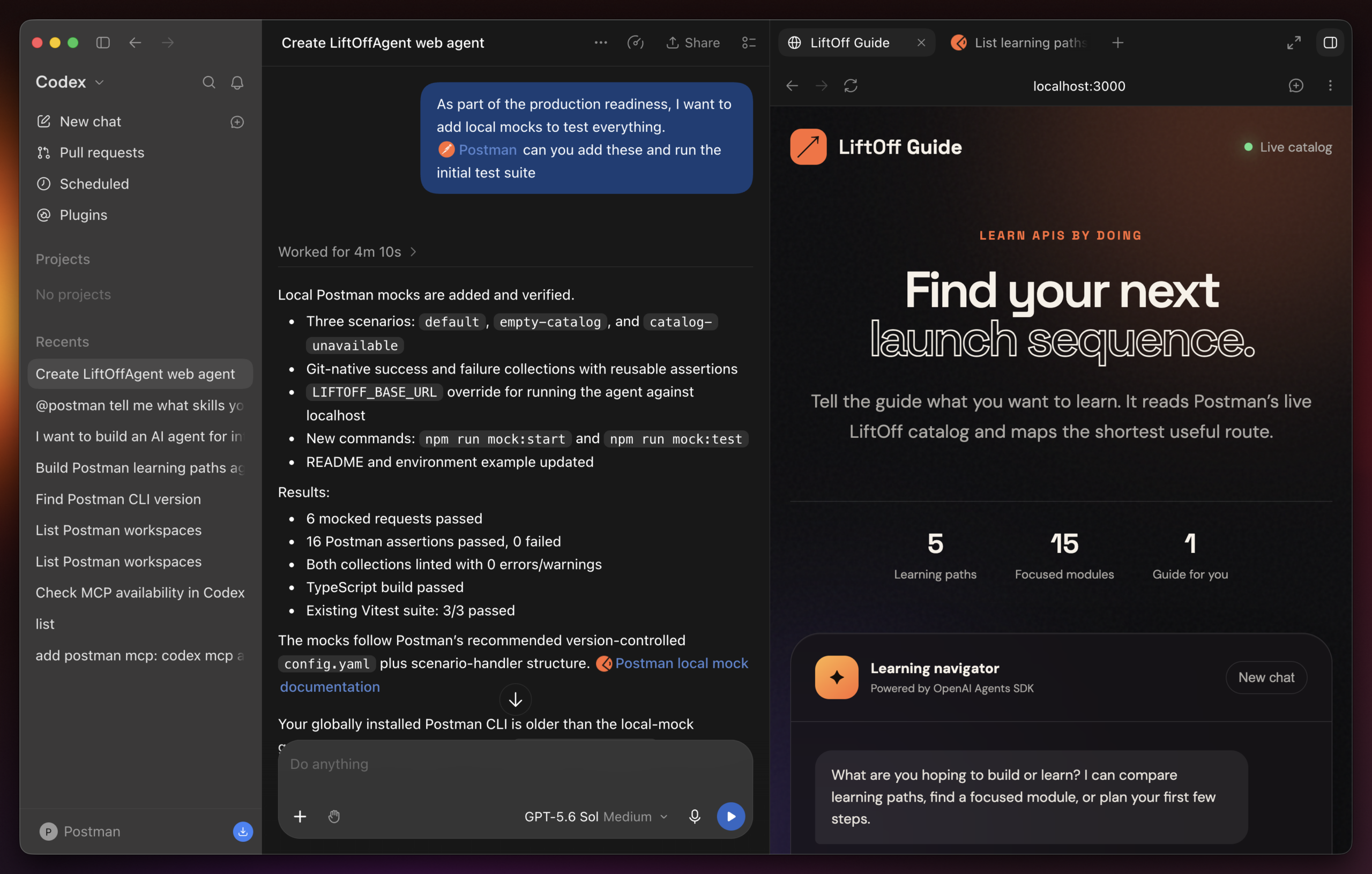
Task: Click the hand icon in the composer
Action: coord(334,817)
